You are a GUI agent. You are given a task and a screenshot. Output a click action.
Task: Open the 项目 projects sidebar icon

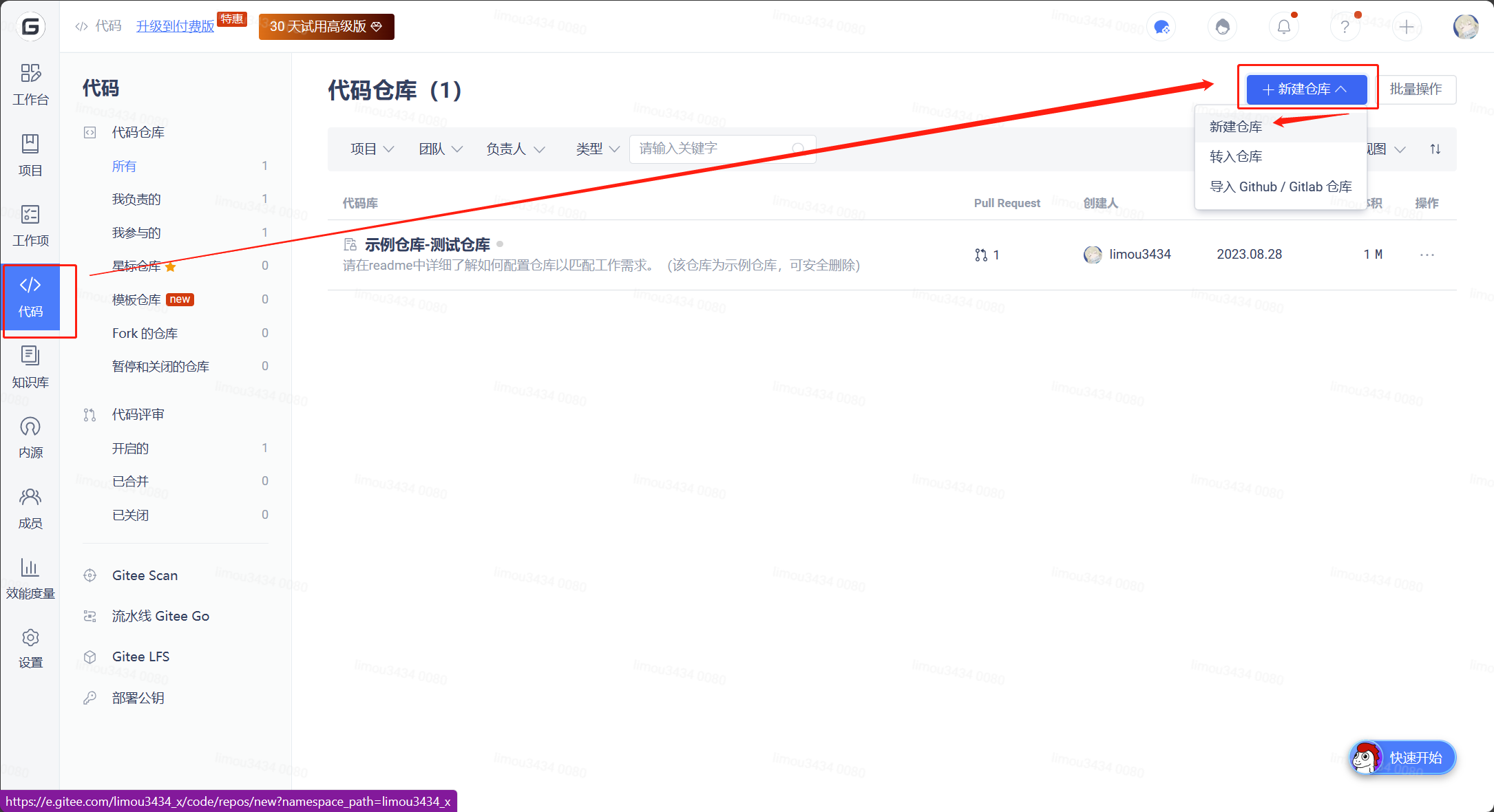(x=30, y=155)
